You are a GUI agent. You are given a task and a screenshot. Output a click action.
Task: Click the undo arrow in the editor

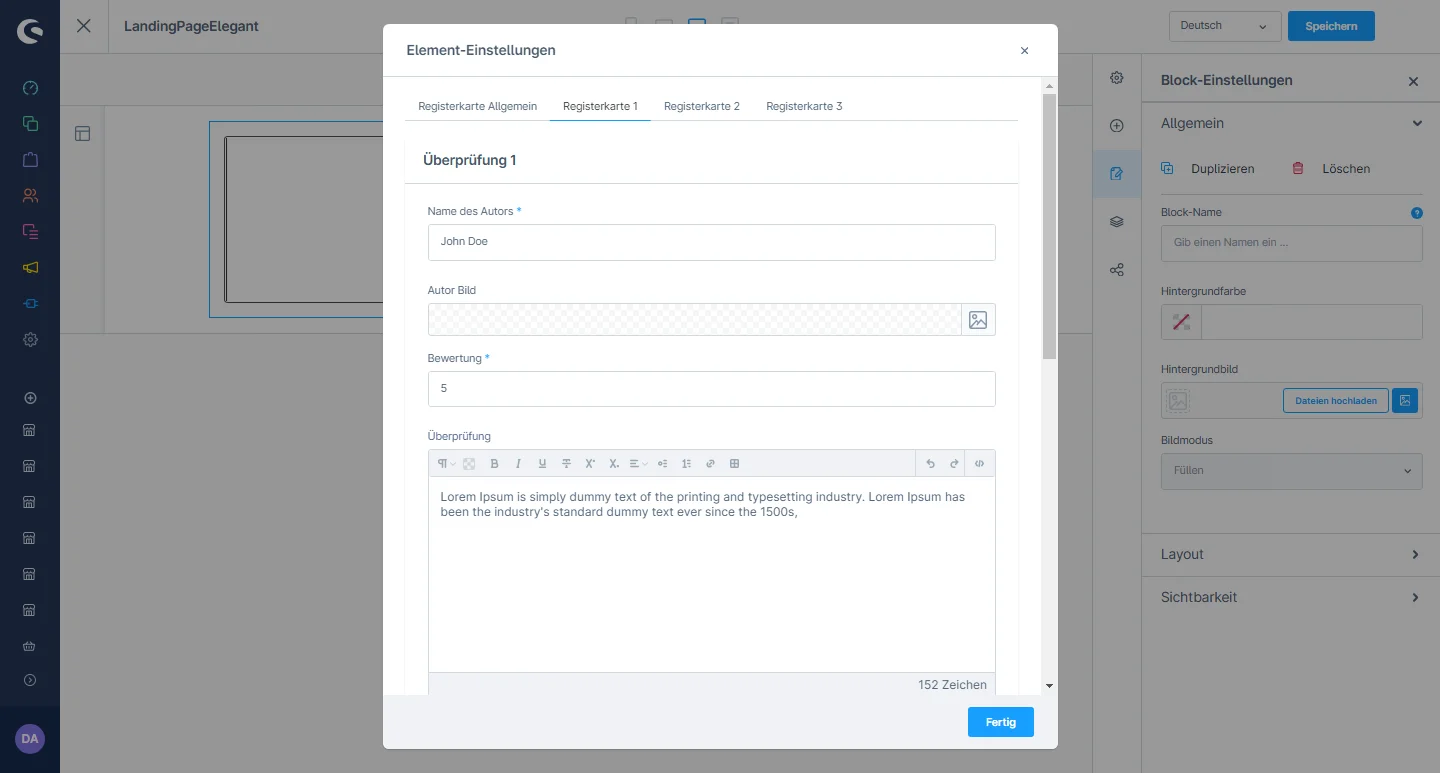click(x=930, y=464)
